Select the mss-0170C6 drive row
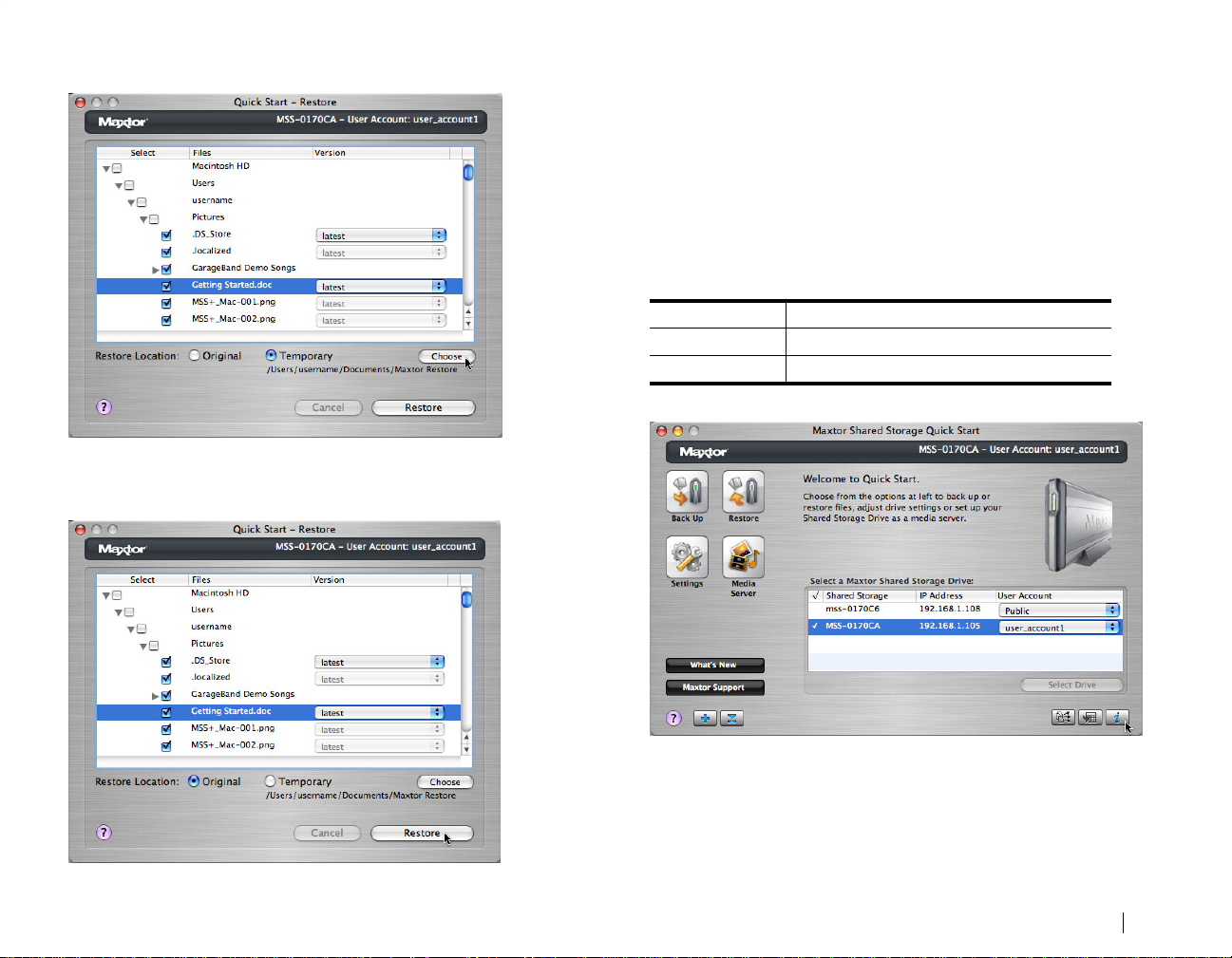 965,610
